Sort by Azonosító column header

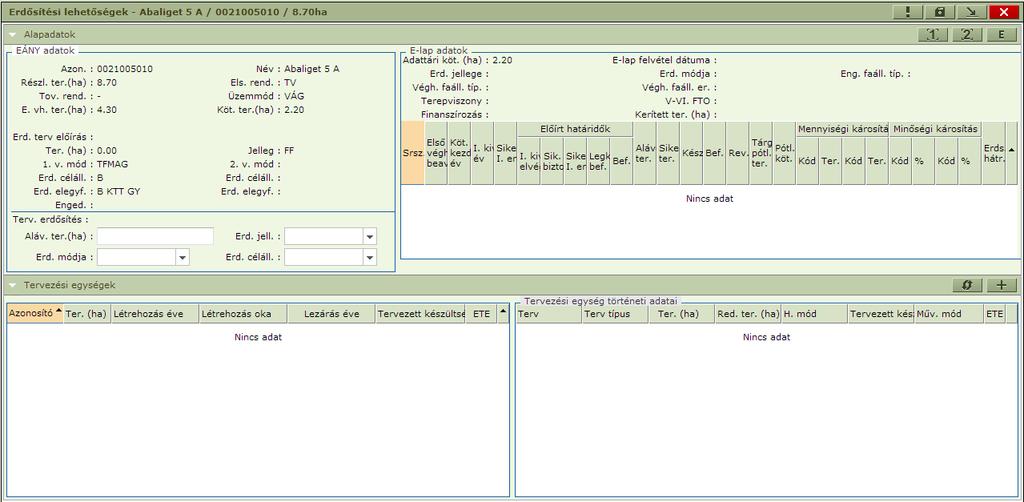[35, 314]
